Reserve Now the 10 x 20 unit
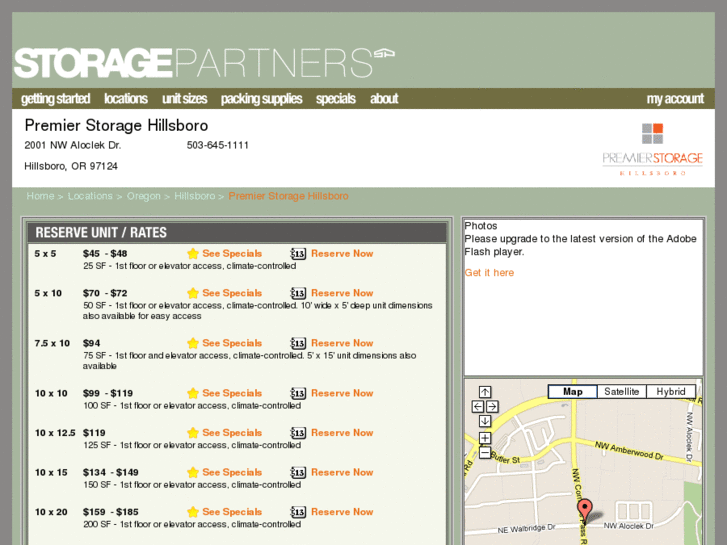This screenshot has width=727, height=545. pos(342,512)
